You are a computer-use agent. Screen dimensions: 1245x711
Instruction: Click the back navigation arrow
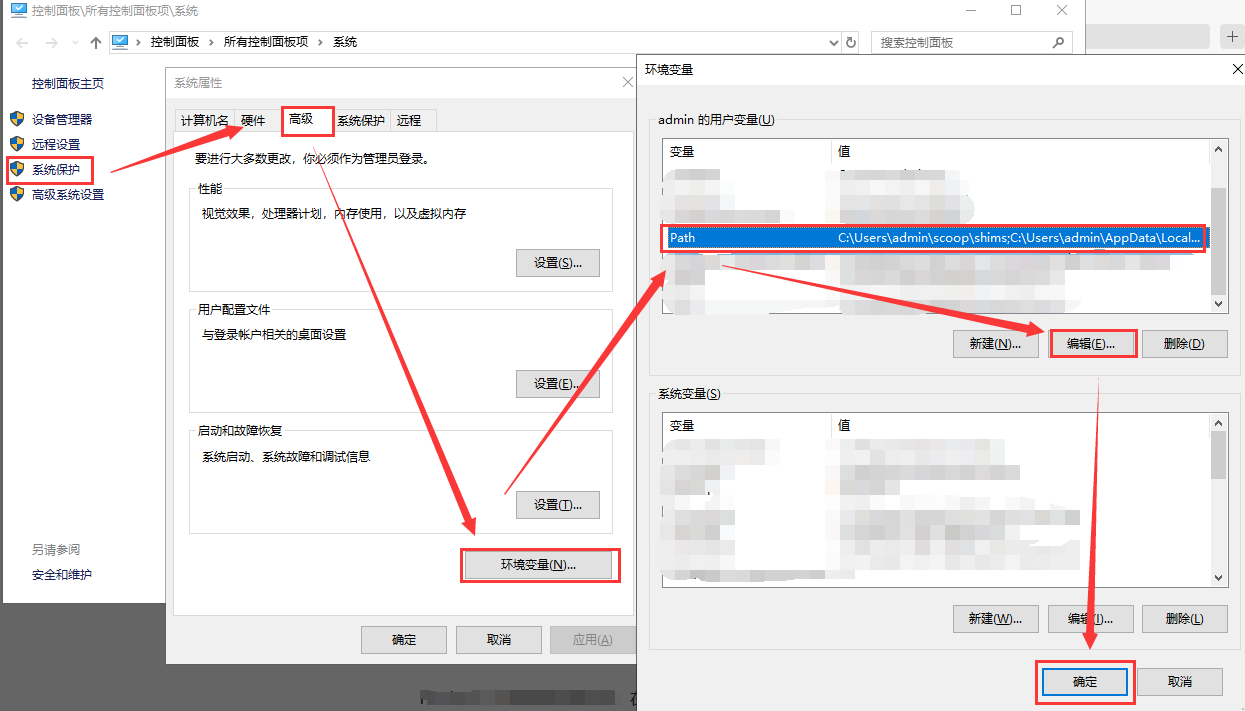point(23,43)
